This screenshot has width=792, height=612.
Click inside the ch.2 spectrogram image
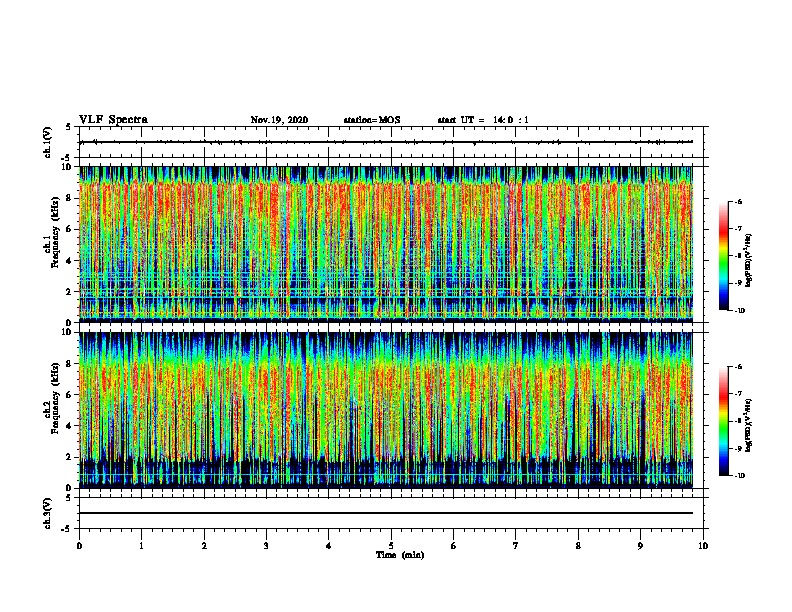click(386, 410)
